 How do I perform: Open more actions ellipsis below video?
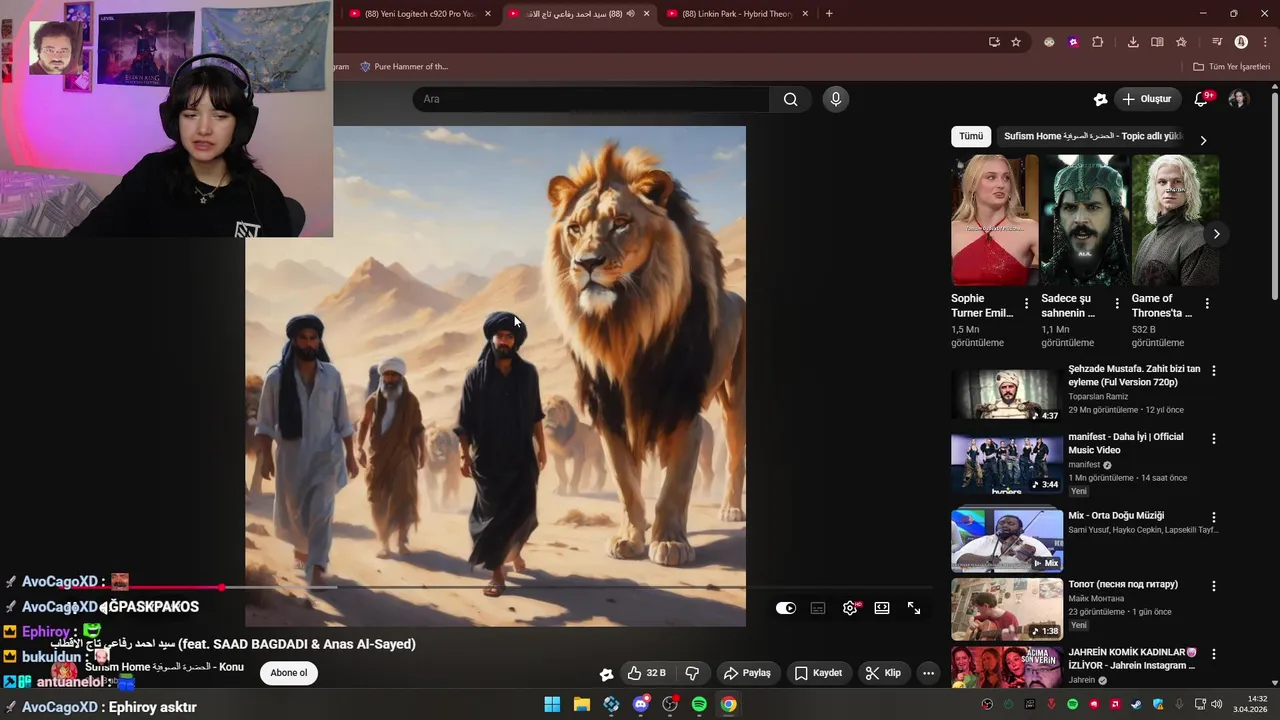pos(928,673)
